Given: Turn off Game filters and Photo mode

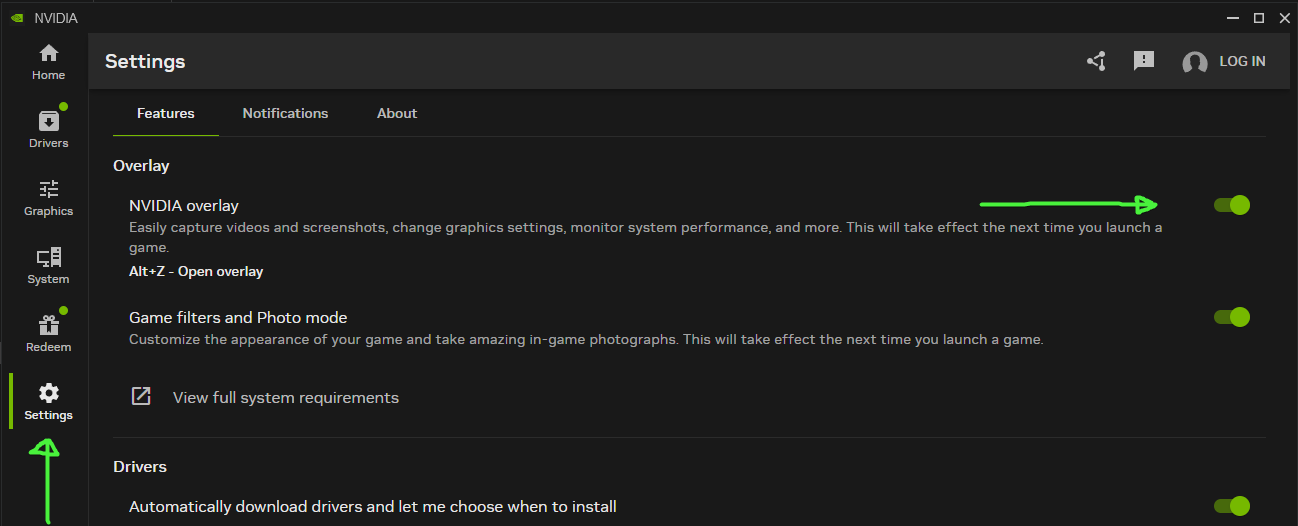Looking at the screenshot, I should [x=1232, y=317].
